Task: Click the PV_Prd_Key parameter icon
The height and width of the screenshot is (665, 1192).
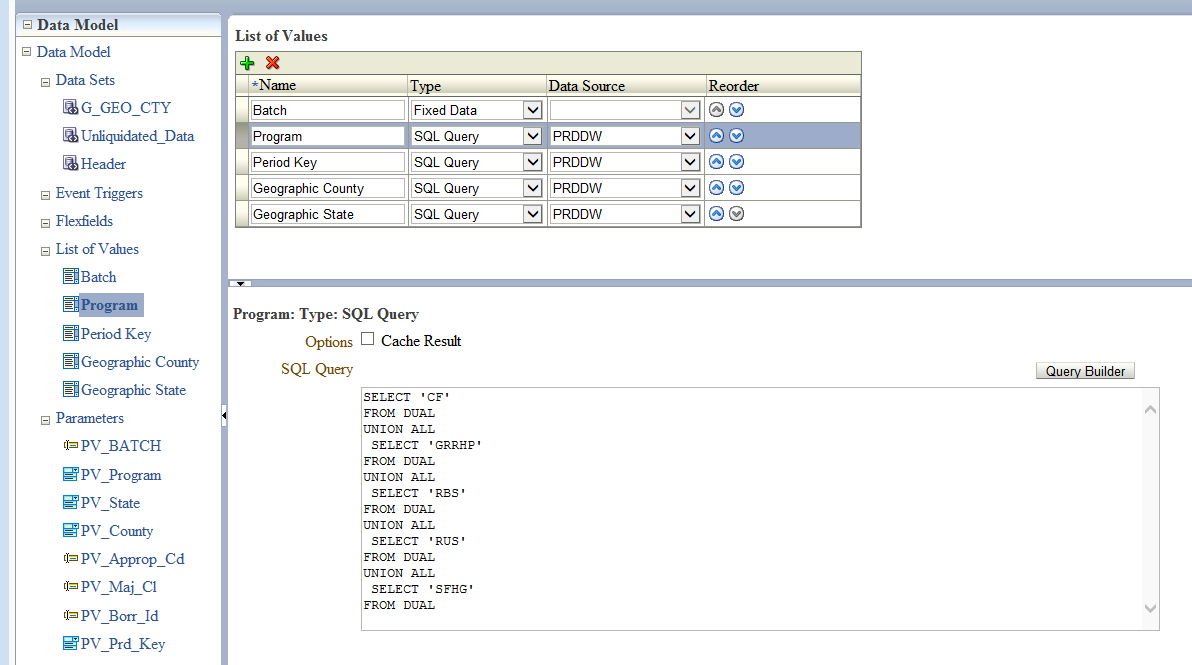Action: [x=71, y=644]
